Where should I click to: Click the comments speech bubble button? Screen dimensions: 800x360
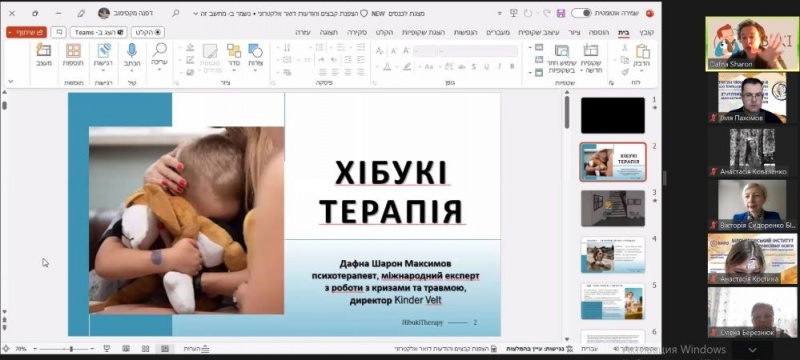click(x=59, y=32)
